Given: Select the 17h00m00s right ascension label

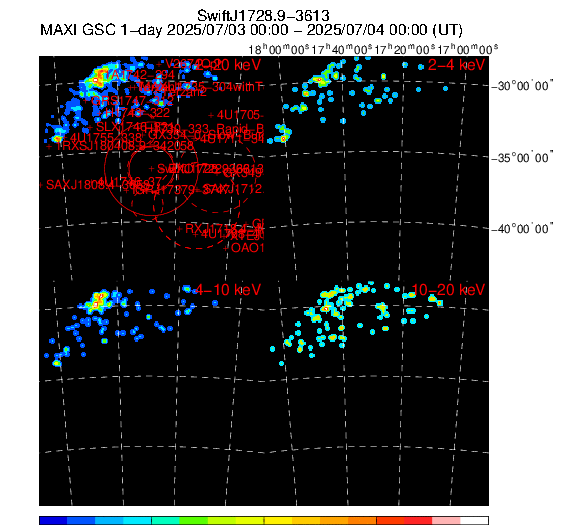Looking at the screenshot, I should tap(467, 48).
